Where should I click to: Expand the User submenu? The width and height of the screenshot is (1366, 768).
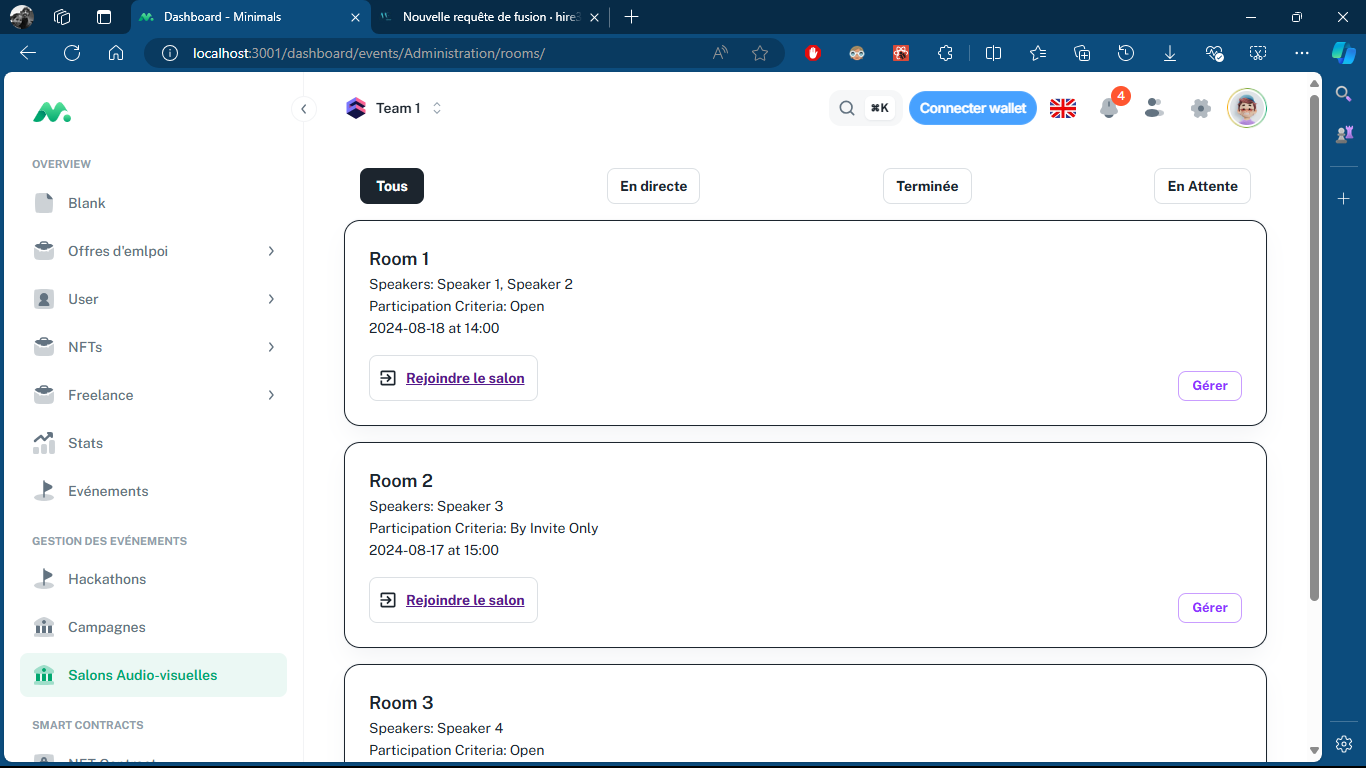pos(271,299)
